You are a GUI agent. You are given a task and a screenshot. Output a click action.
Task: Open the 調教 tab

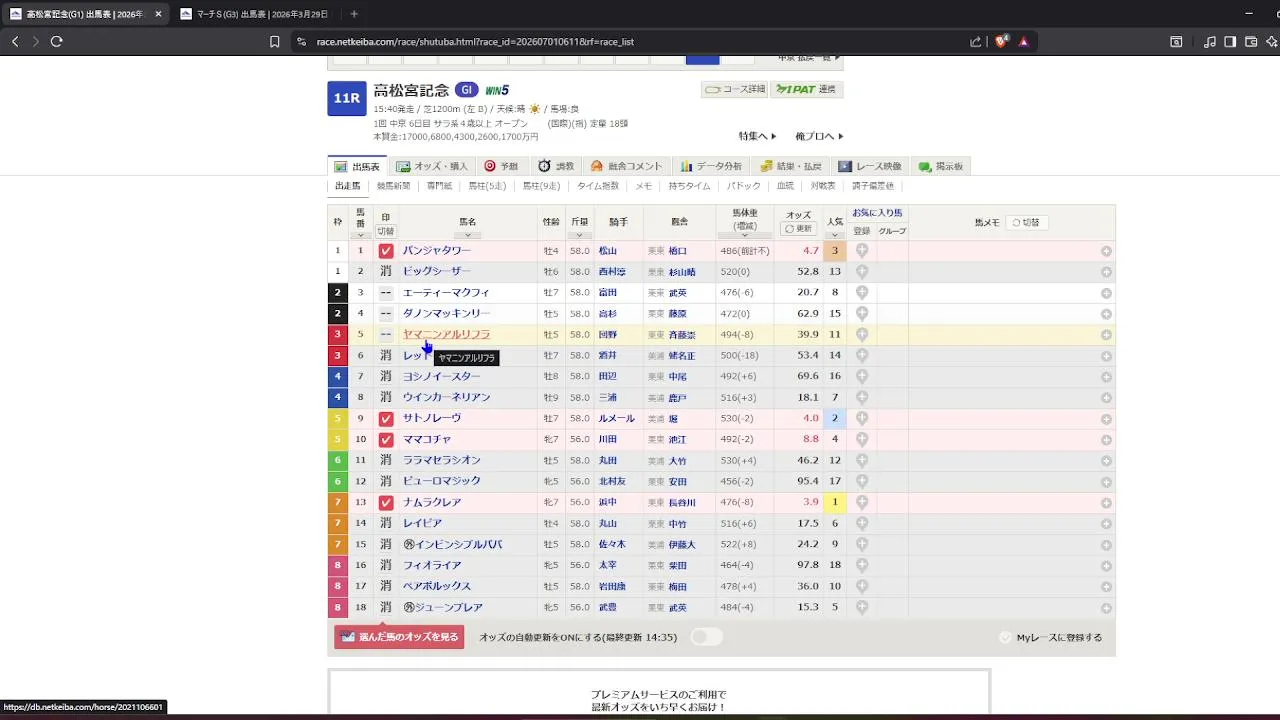click(557, 166)
